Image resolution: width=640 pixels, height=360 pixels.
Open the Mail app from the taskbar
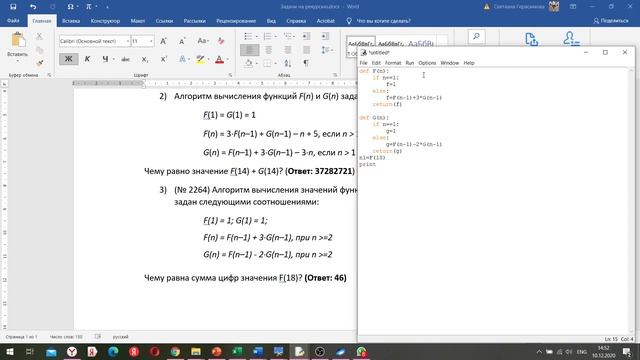pyautogui.click(x=51, y=351)
